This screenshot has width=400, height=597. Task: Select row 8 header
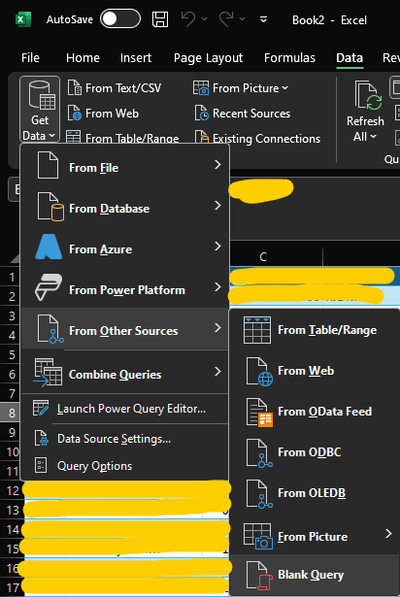(11, 413)
